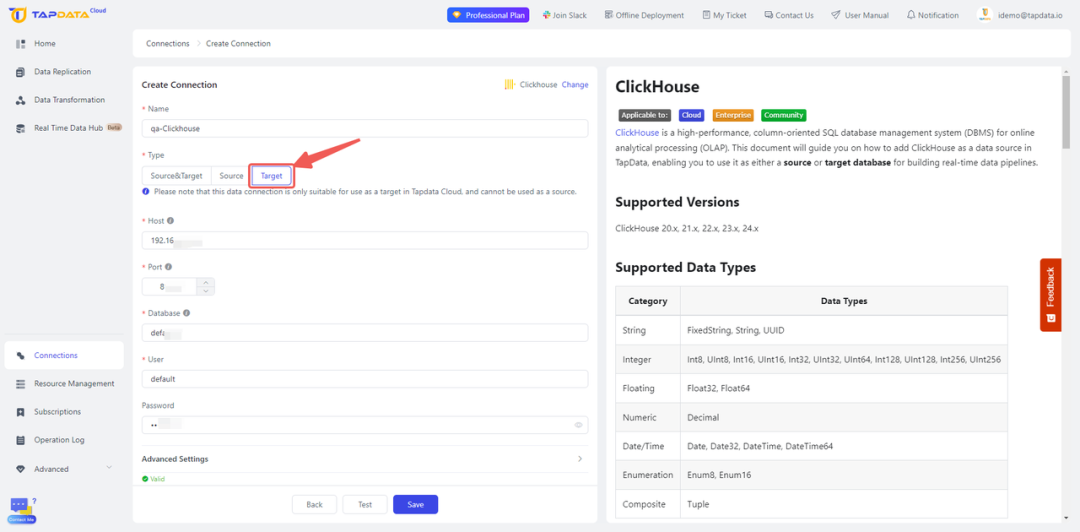Click the Contact Us icon

[768, 15]
